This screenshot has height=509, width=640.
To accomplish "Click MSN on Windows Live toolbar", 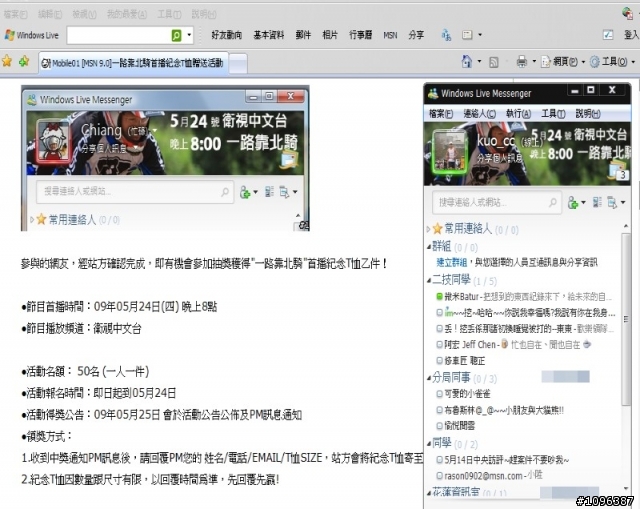I will pos(390,36).
